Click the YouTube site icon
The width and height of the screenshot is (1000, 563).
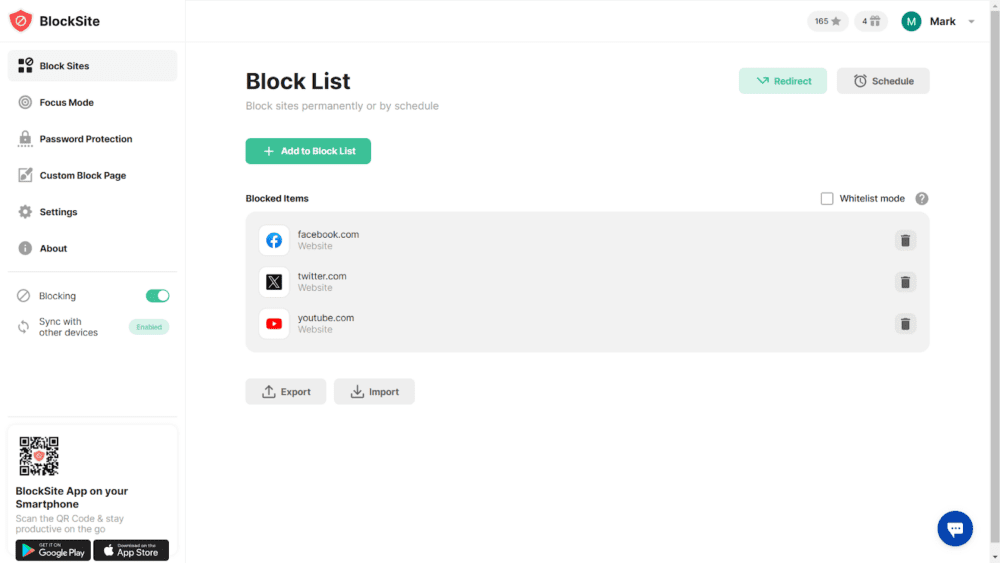[274, 324]
